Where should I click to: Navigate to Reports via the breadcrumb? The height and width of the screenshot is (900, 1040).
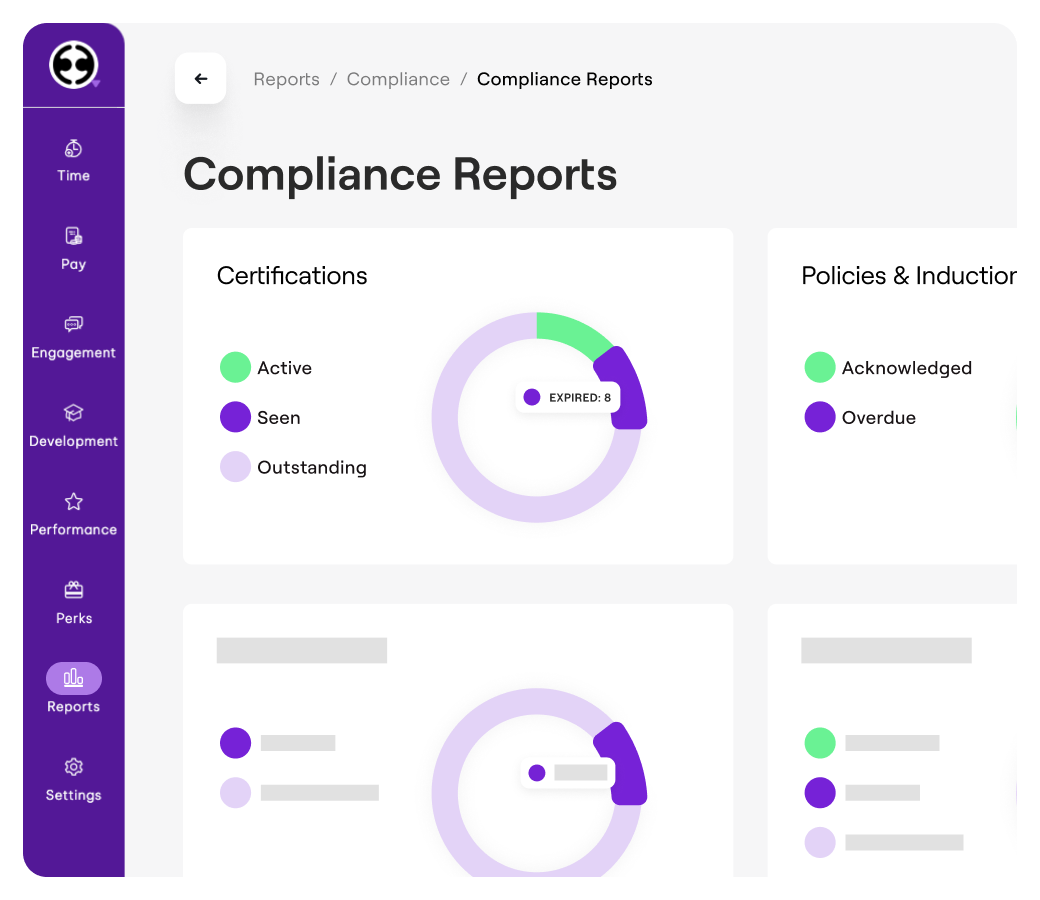[286, 79]
